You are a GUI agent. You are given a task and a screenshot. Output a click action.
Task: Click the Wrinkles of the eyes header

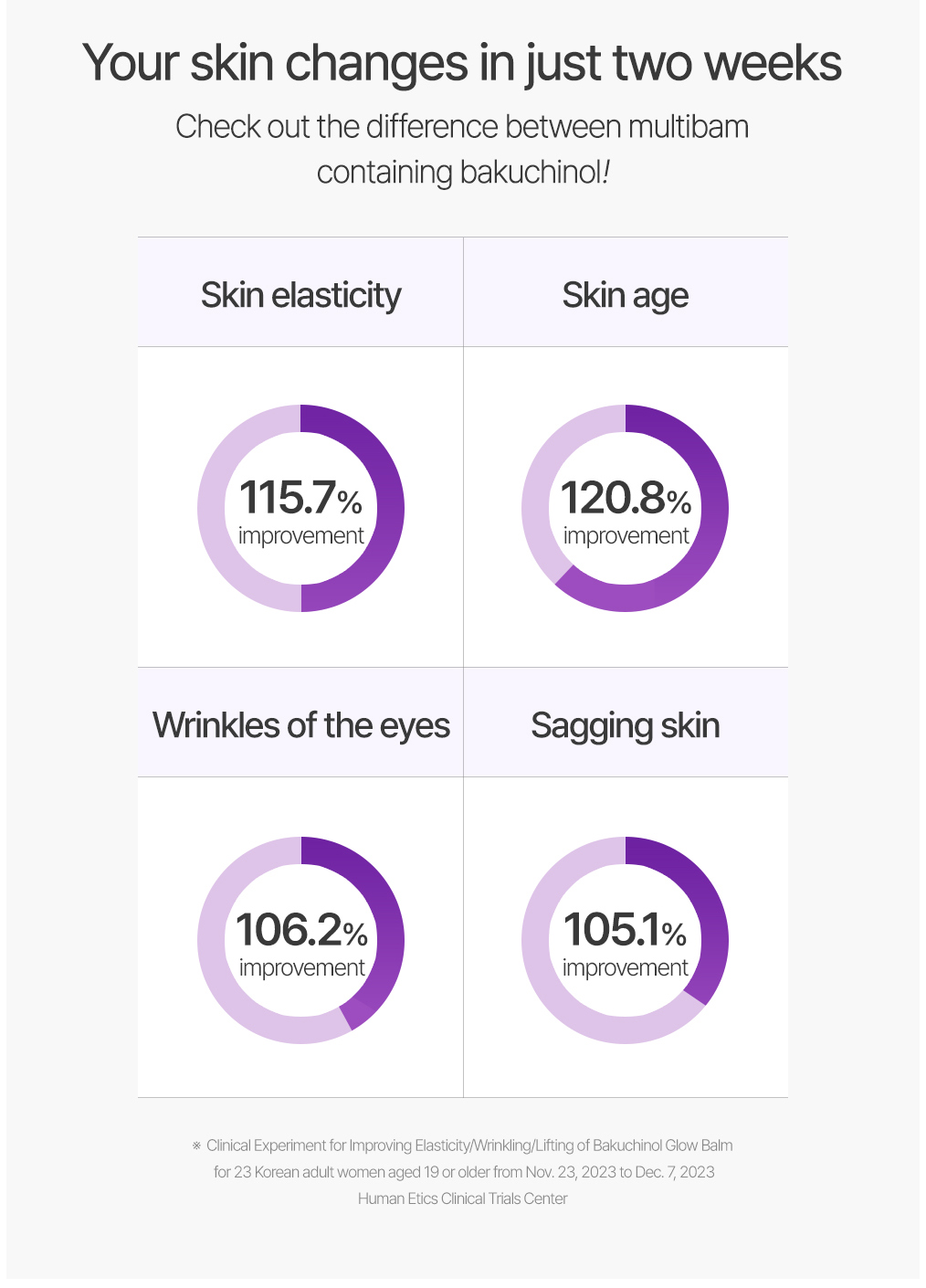(300, 723)
